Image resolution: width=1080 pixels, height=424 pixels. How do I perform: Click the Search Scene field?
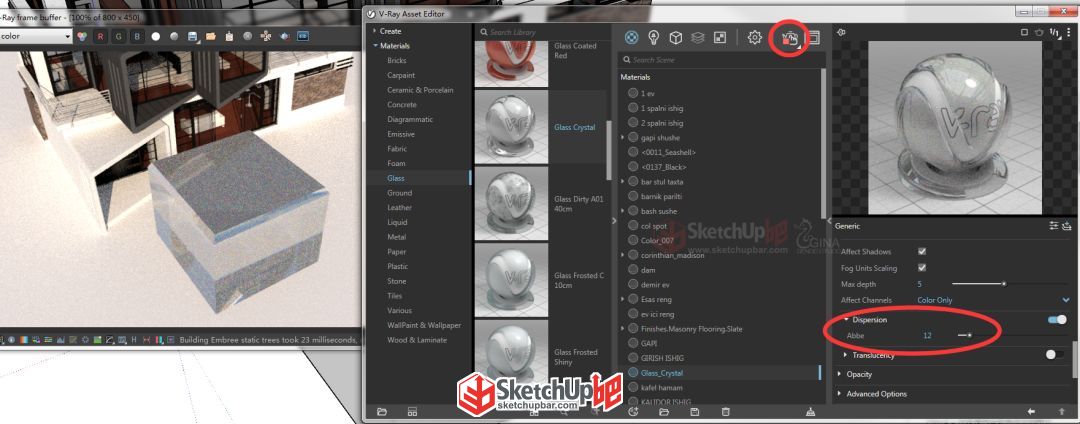(x=720, y=60)
